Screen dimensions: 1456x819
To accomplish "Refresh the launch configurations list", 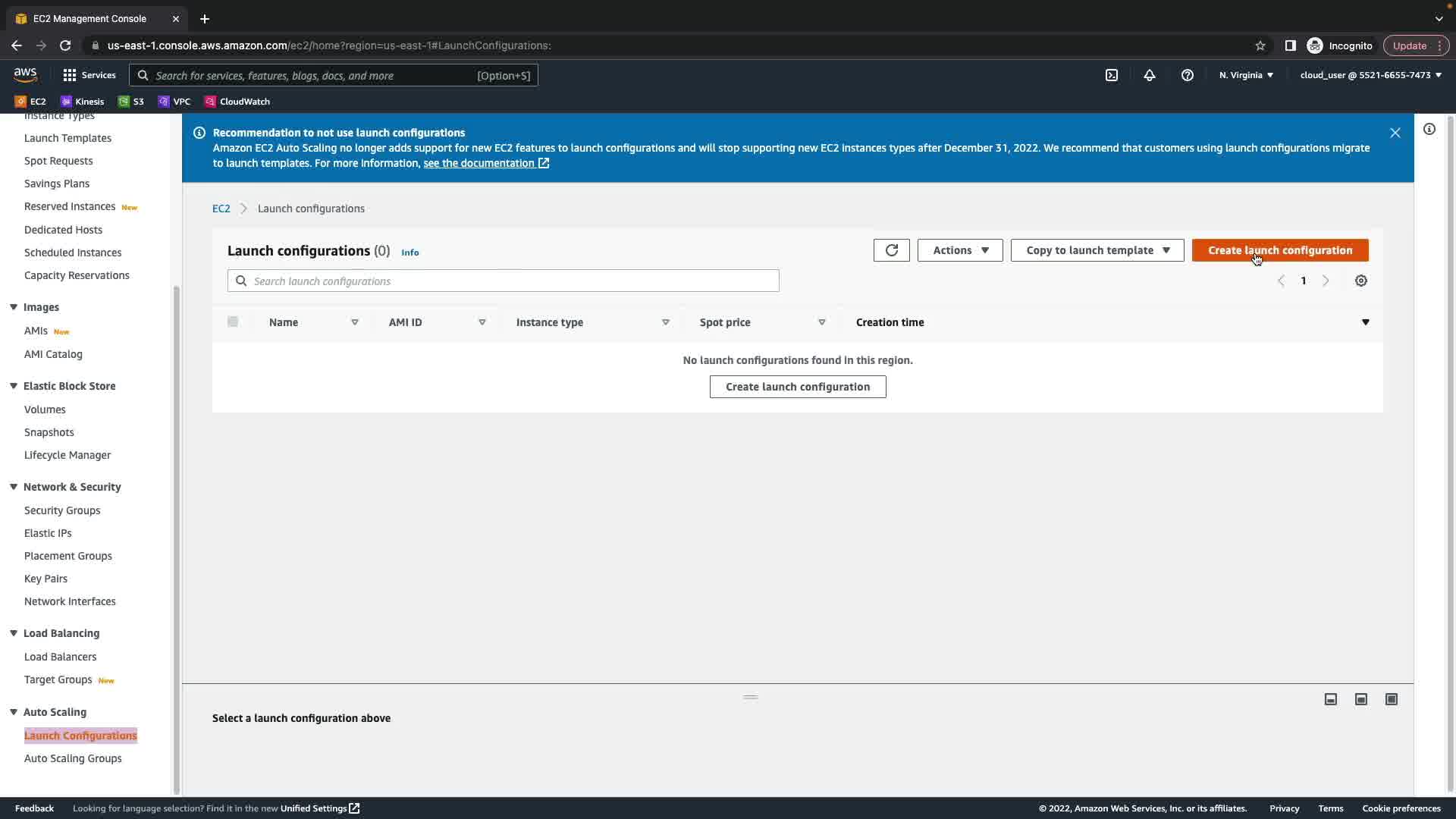I will point(891,250).
